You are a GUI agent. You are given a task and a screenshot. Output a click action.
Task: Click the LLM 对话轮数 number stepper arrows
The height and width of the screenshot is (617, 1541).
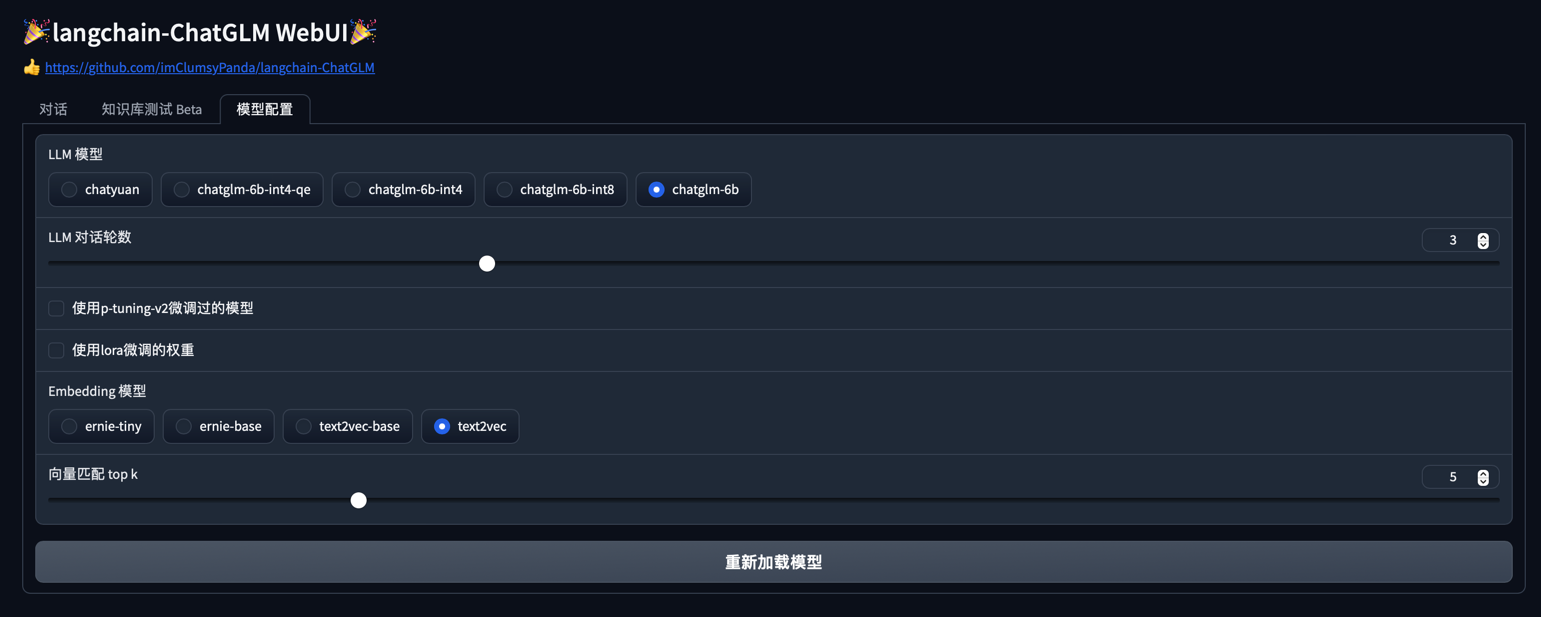point(1483,240)
